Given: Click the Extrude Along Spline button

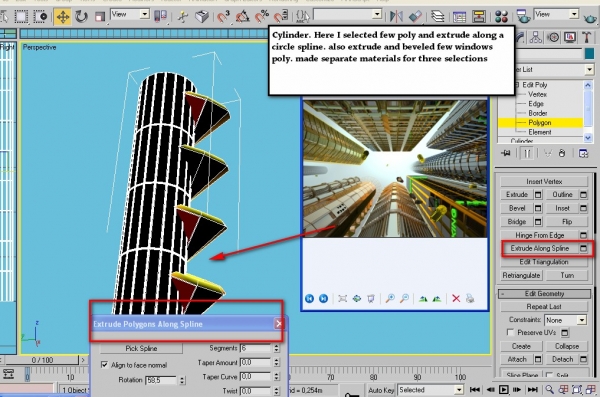Looking at the screenshot, I should 540,248.
